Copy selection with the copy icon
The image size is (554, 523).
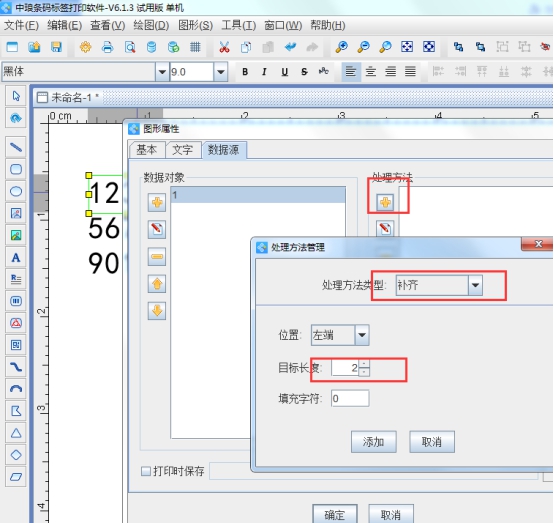(x=246, y=47)
